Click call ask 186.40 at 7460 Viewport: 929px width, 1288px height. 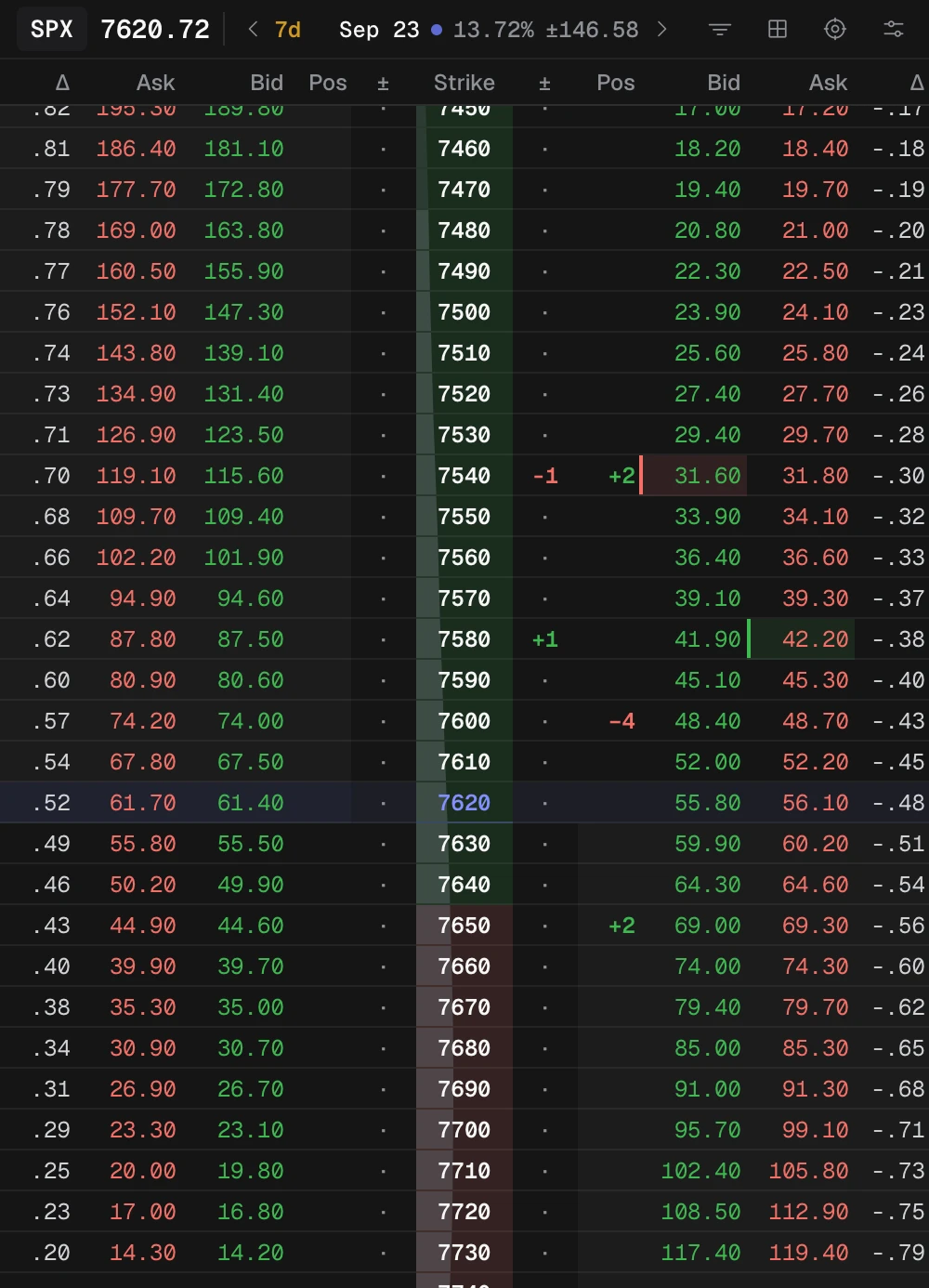point(137,149)
